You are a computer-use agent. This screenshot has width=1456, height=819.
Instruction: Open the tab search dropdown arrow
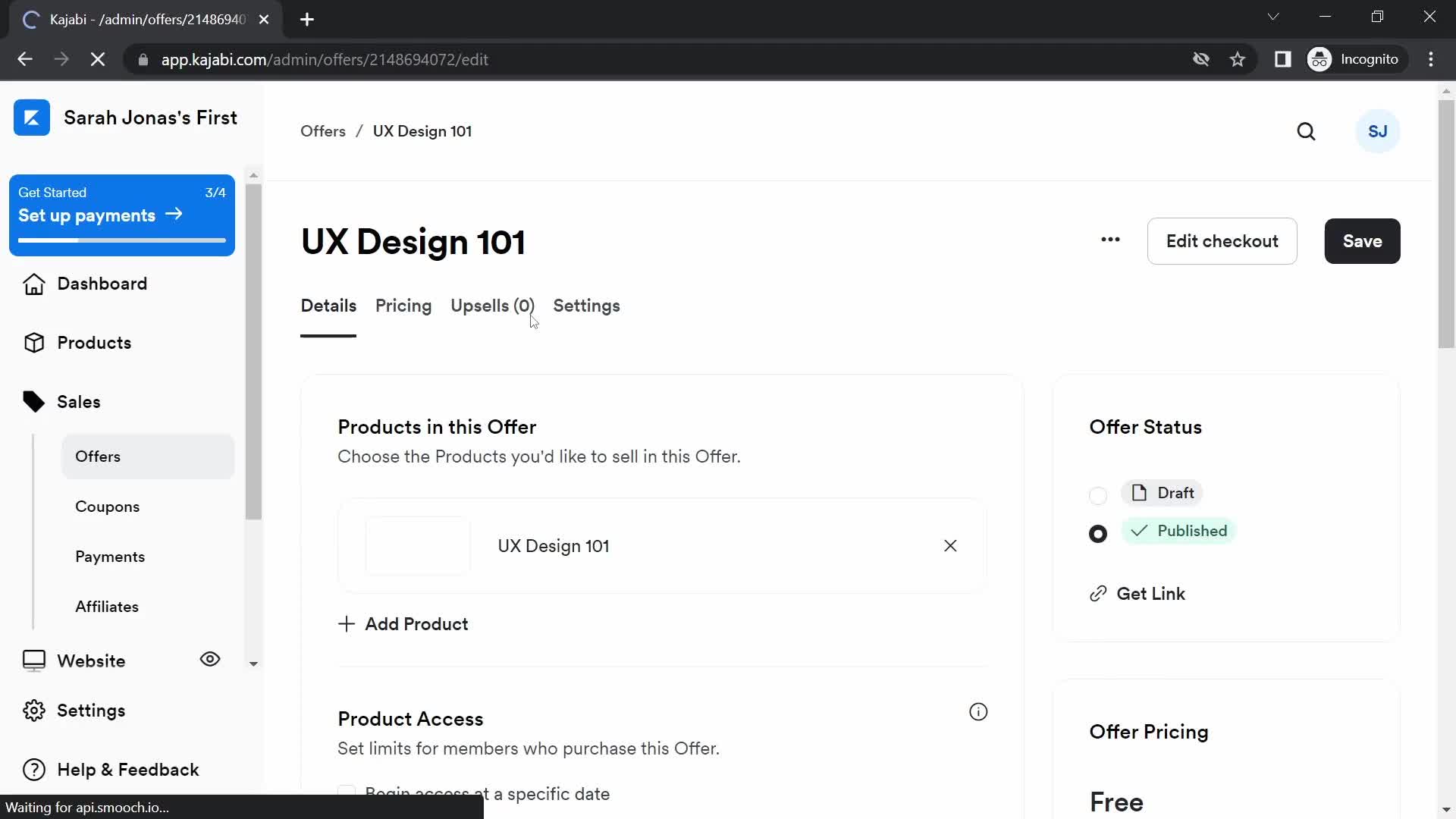click(x=1273, y=17)
